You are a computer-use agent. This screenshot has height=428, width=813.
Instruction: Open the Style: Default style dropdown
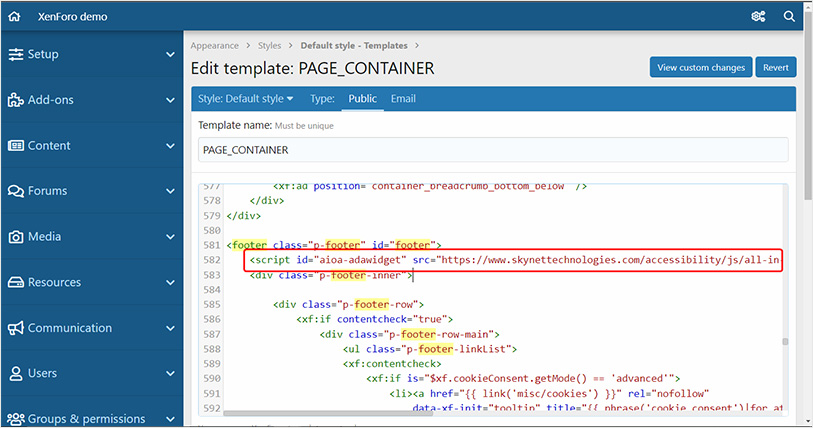click(246, 99)
